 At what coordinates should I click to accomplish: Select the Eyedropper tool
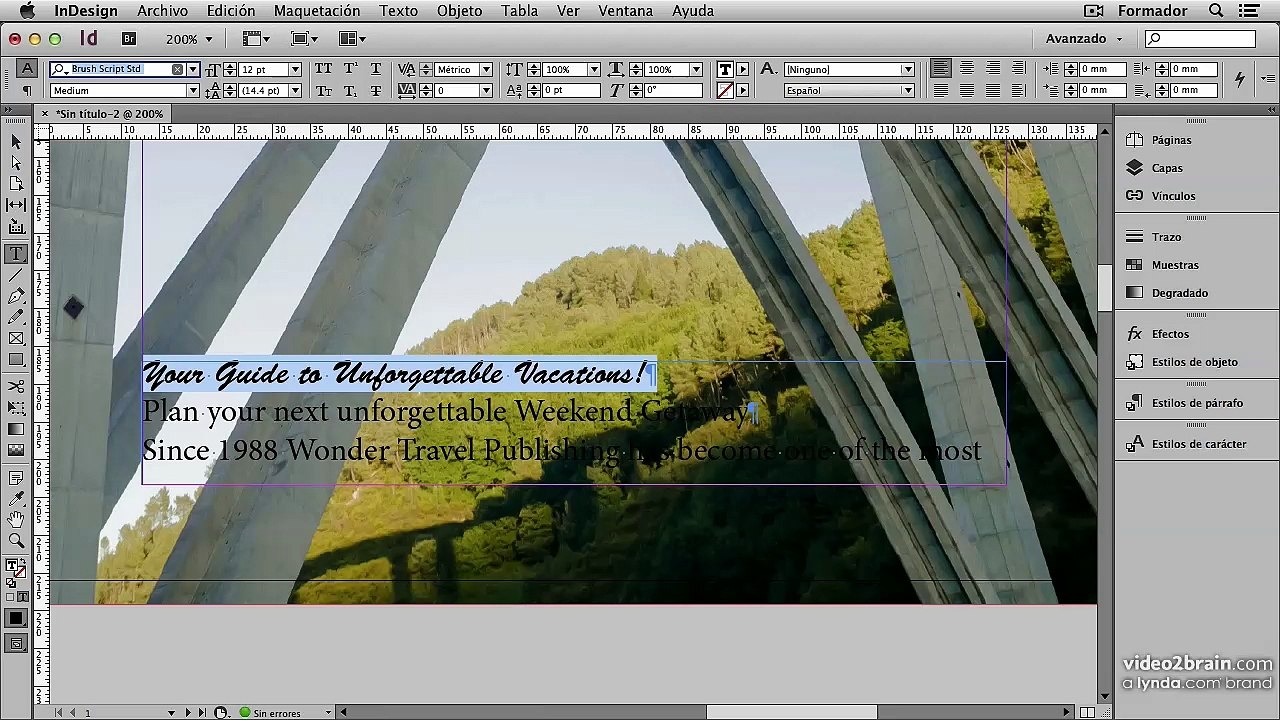tap(16, 498)
